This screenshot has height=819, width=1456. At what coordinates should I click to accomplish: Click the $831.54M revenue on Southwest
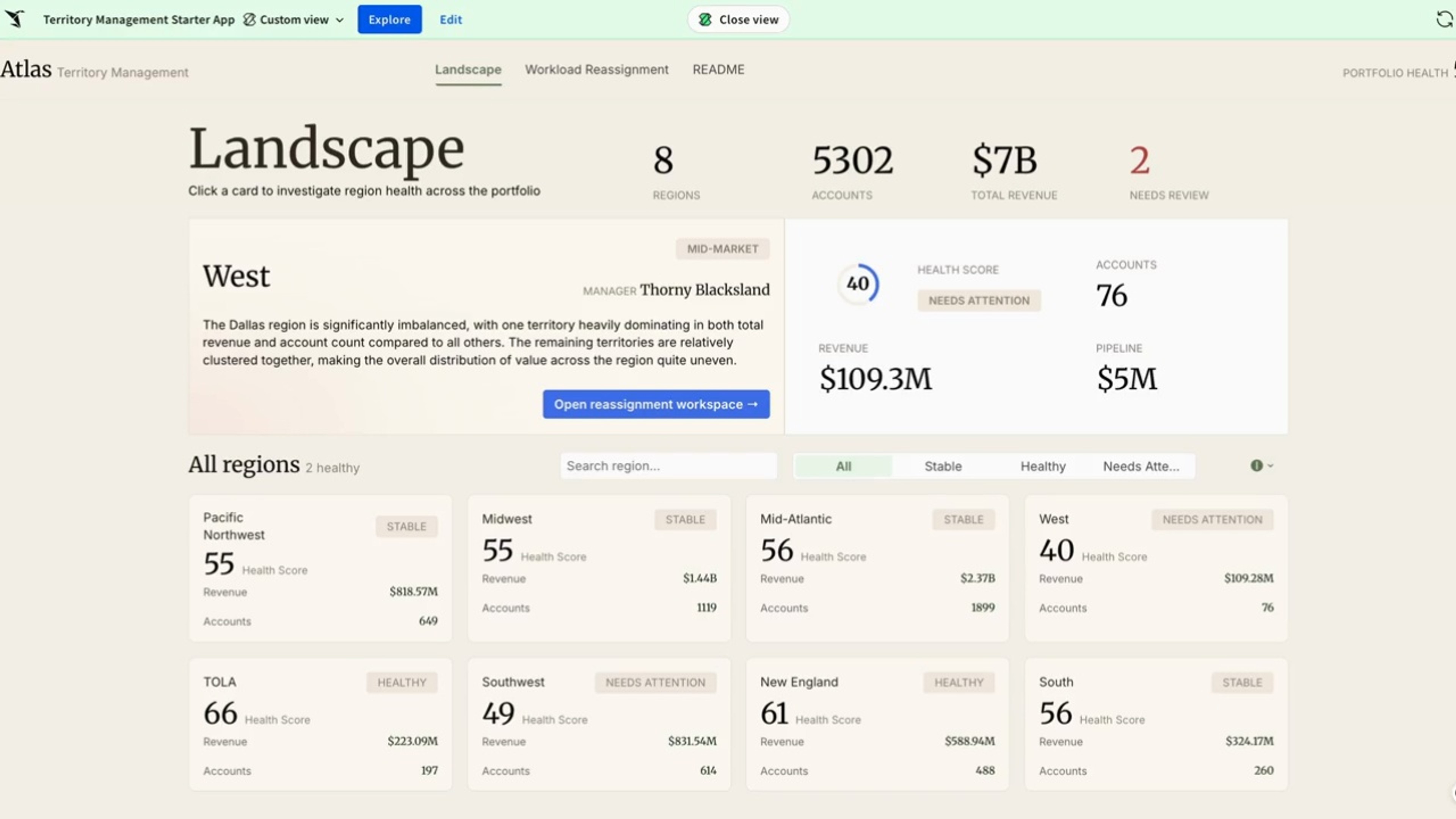pyautogui.click(x=692, y=741)
